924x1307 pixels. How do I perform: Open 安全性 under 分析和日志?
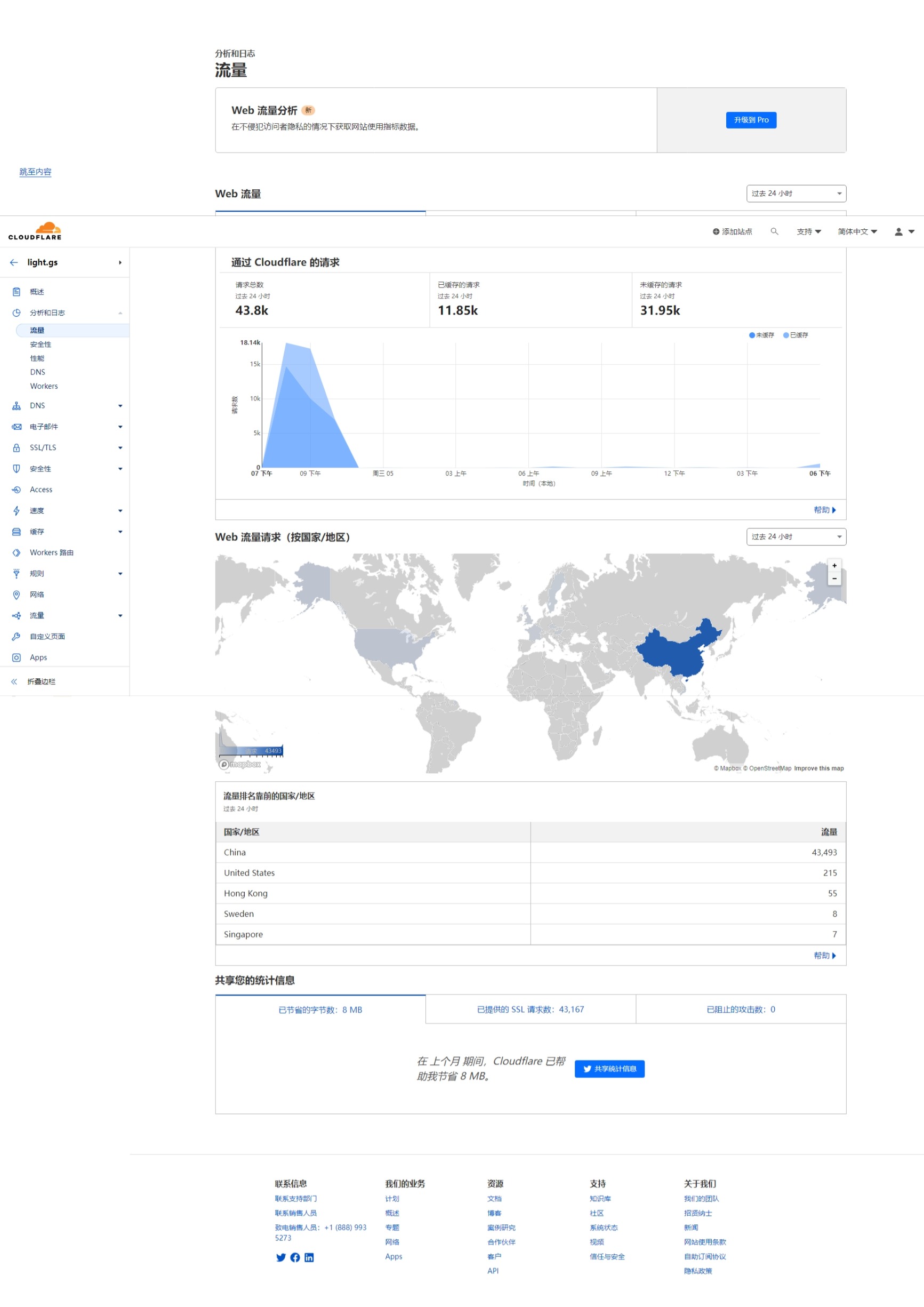(x=41, y=344)
